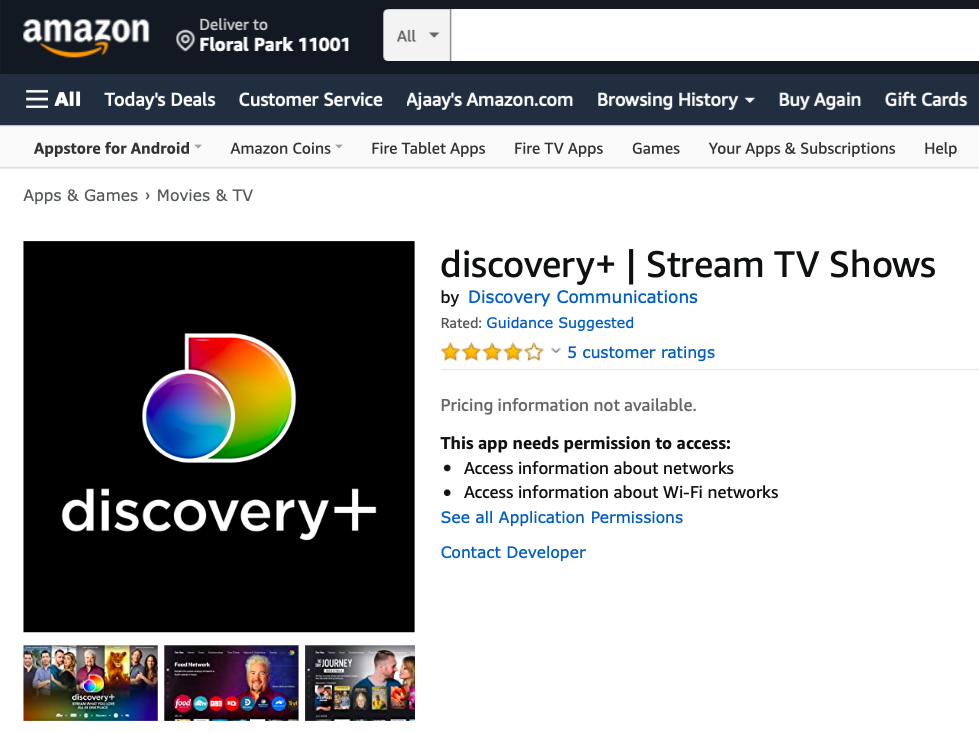The width and height of the screenshot is (979, 732).
Task: Navigate to Movies & TV breadcrumb
Action: tap(204, 195)
